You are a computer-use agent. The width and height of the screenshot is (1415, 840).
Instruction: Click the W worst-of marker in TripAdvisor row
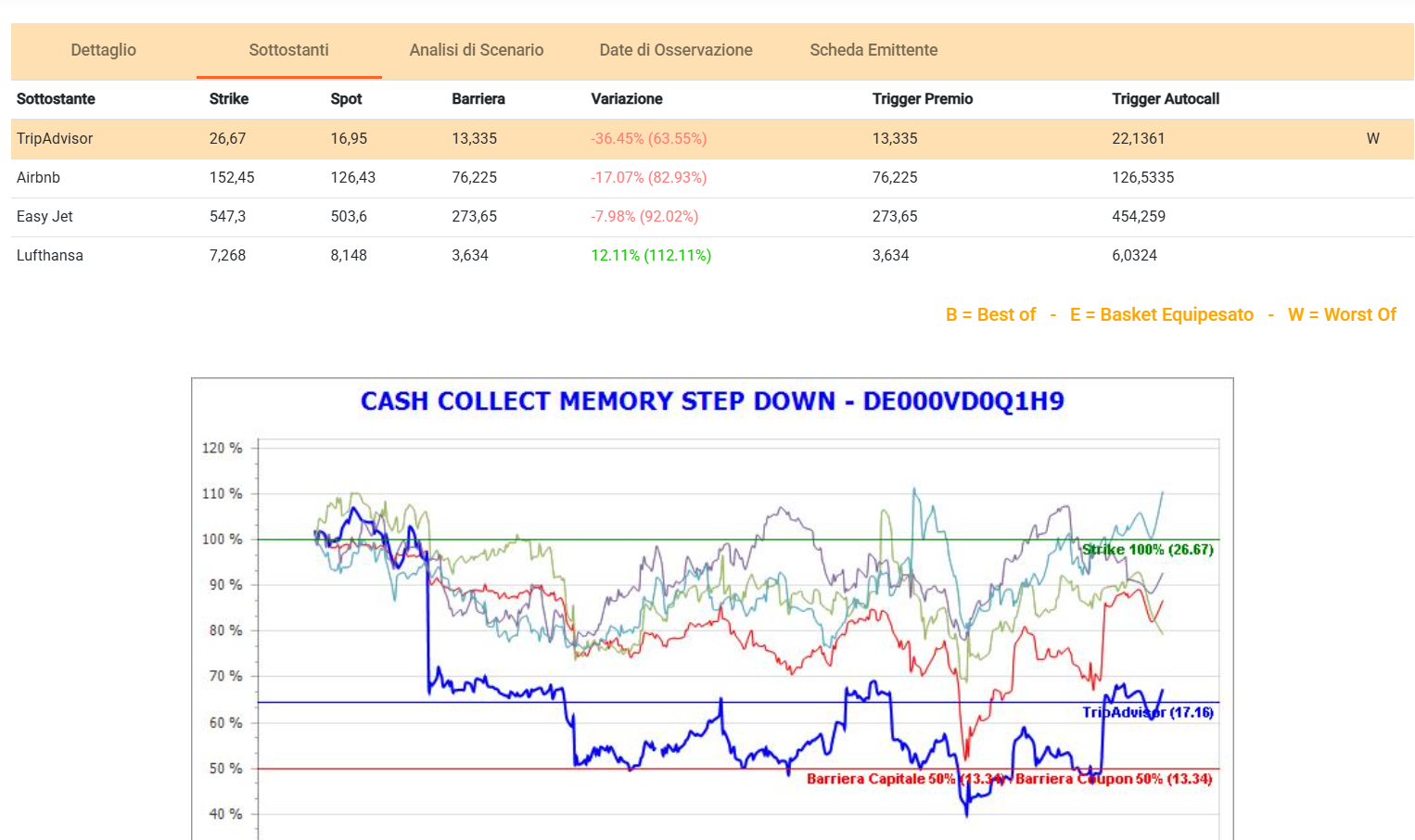(x=1373, y=139)
